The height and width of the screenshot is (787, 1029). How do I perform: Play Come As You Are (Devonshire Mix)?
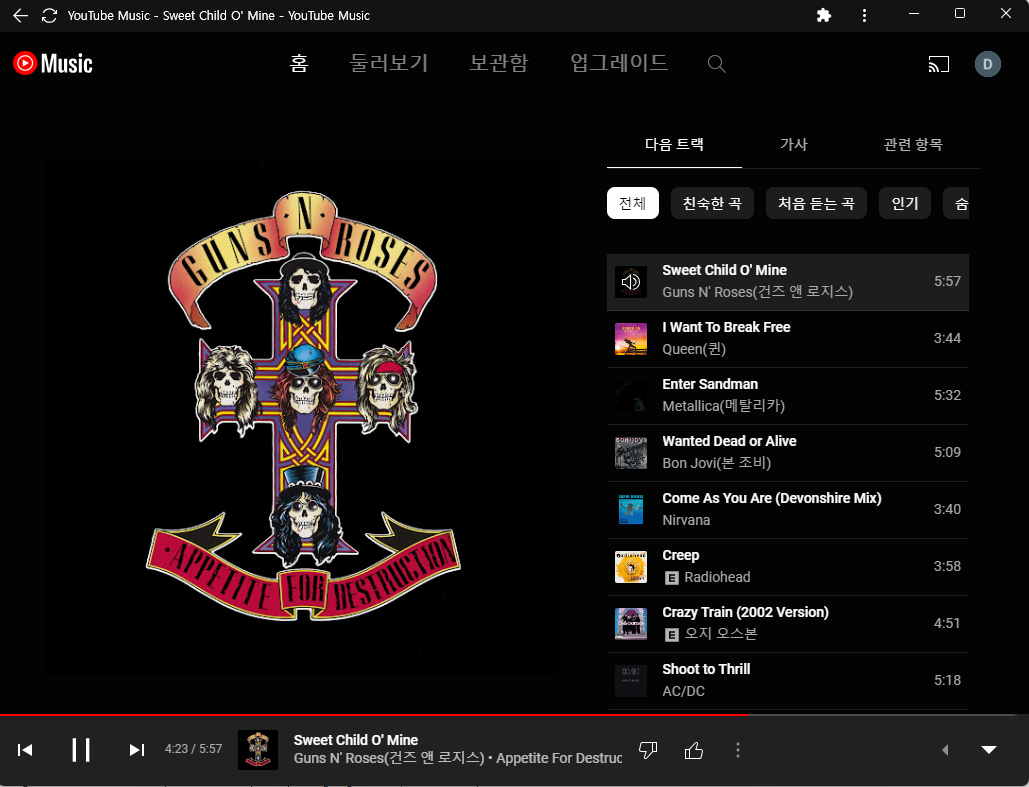click(788, 510)
